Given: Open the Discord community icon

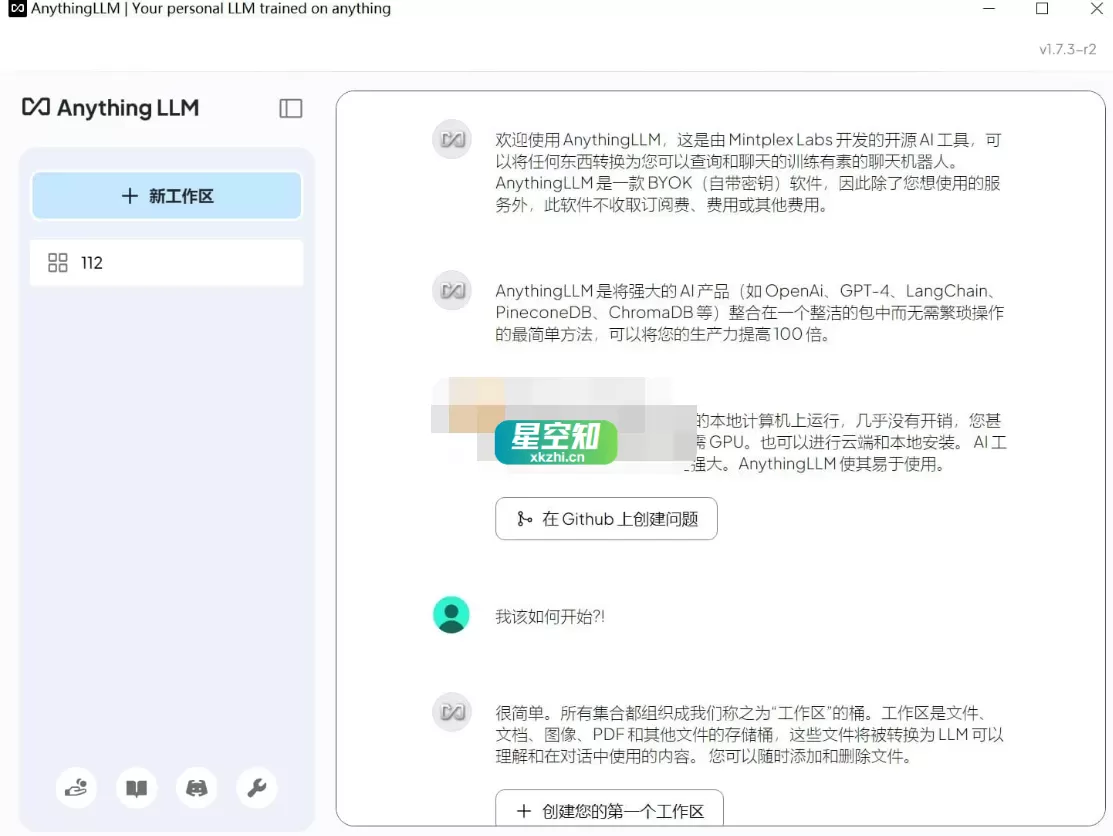Looking at the screenshot, I should tap(196, 788).
